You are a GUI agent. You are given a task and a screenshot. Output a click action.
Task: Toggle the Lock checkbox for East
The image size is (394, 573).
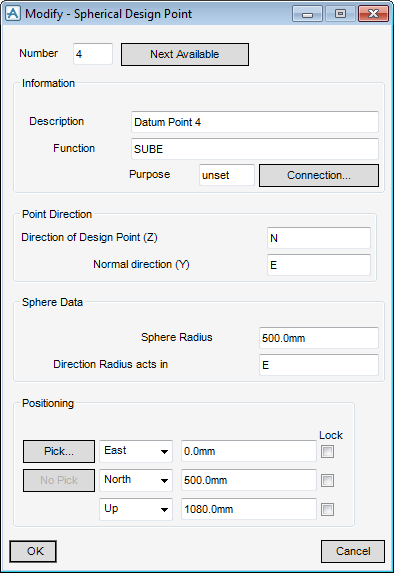[327, 452]
